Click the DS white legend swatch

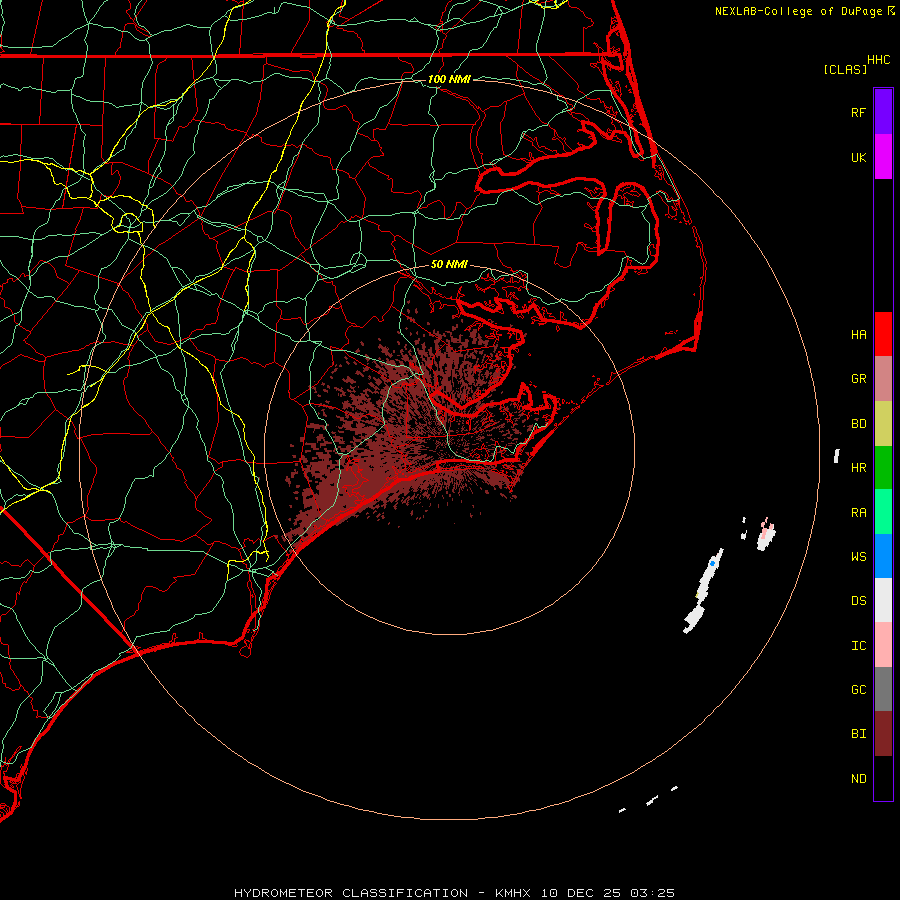[x=883, y=600]
